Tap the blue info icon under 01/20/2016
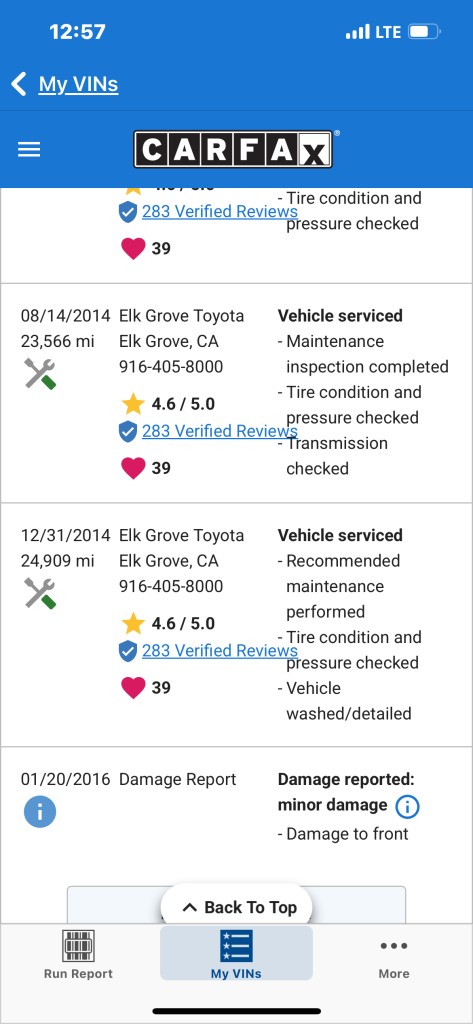This screenshot has height=1024, width=473. (x=40, y=812)
